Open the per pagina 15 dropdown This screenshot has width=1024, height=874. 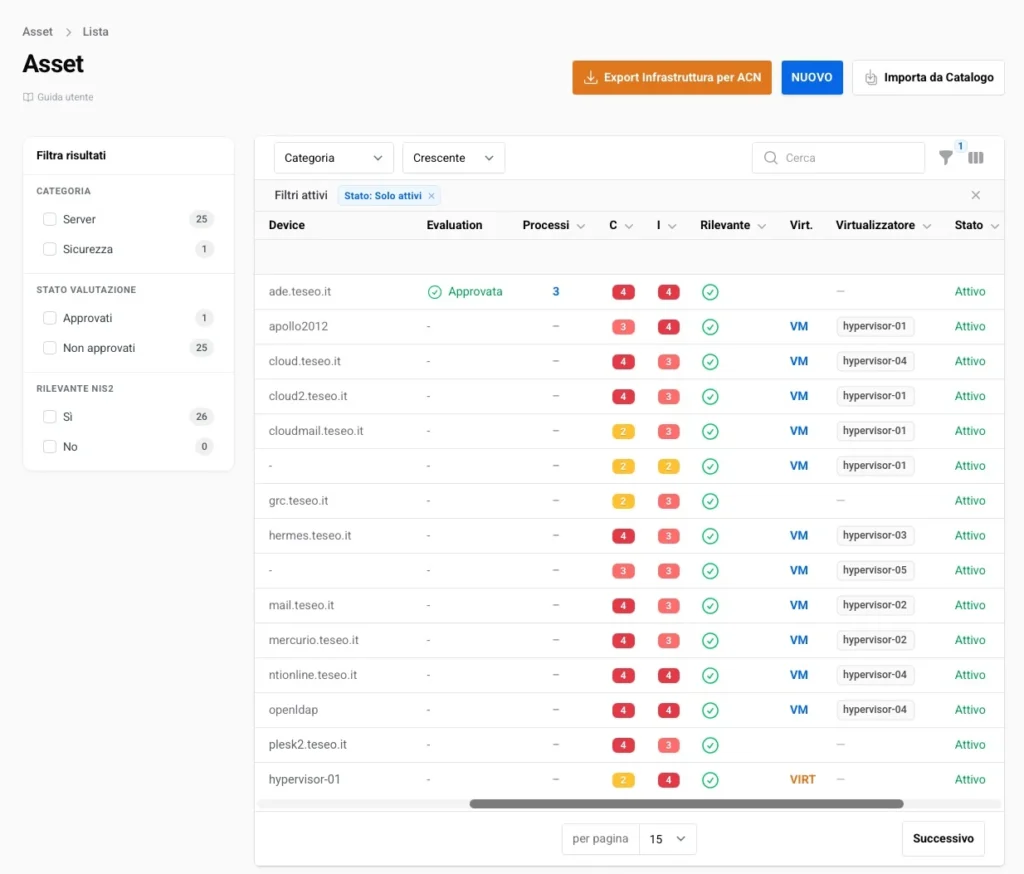667,839
